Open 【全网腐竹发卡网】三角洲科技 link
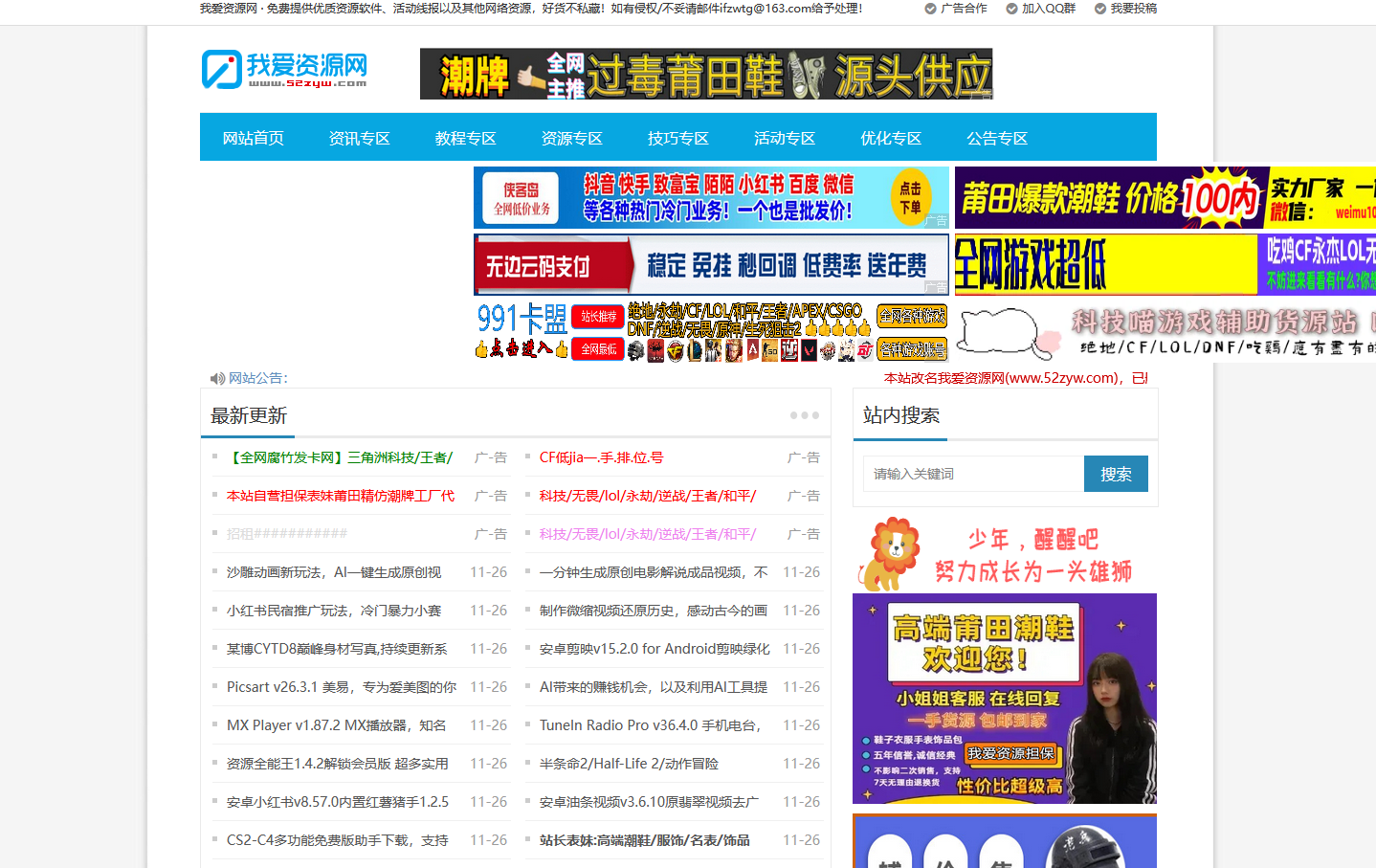The height and width of the screenshot is (868, 1376). coord(340,457)
